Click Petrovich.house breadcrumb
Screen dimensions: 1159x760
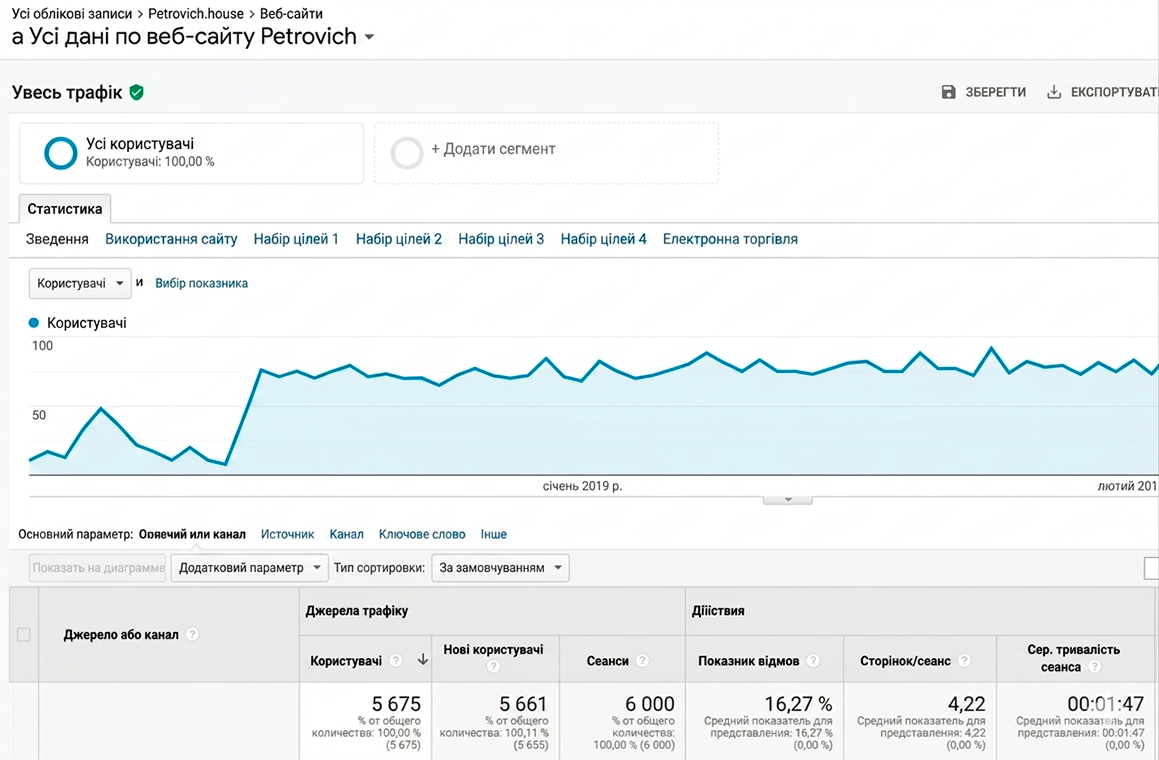(196, 13)
